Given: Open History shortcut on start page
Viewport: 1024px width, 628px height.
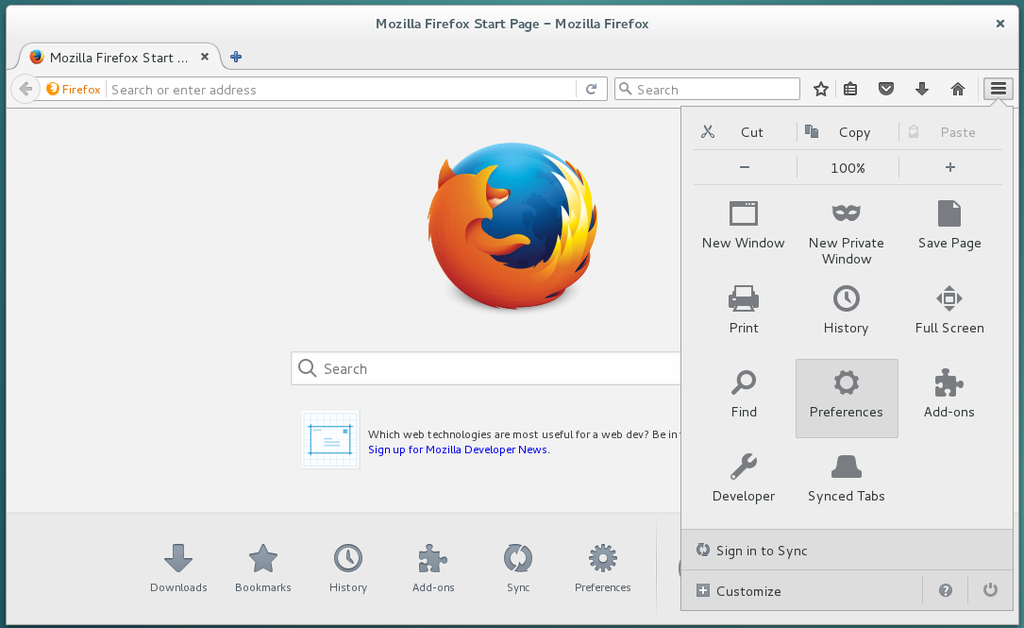Looking at the screenshot, I should tap(348, 569).
